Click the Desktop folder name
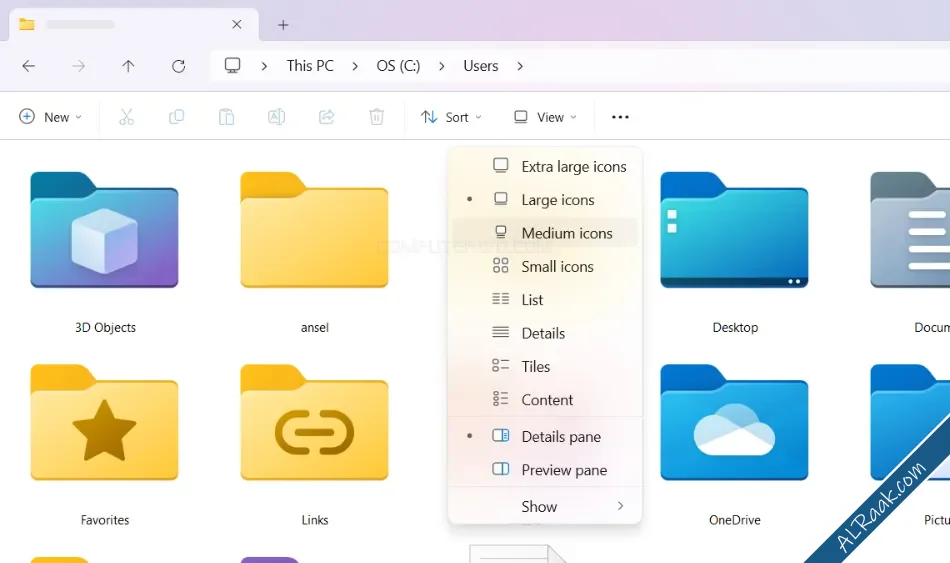This screenshot has width=950, height=563. [735, 327]
